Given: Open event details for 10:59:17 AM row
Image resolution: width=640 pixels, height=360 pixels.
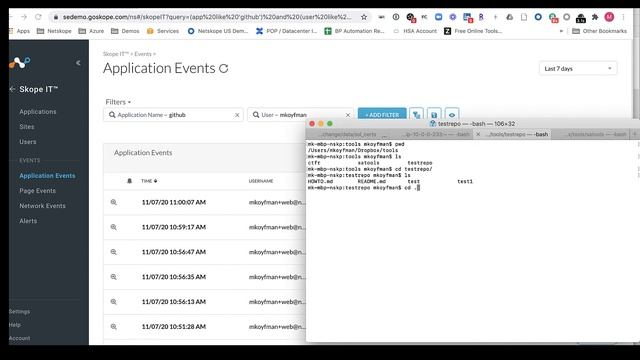Looking at the screenshot, I should click(113, 227).
